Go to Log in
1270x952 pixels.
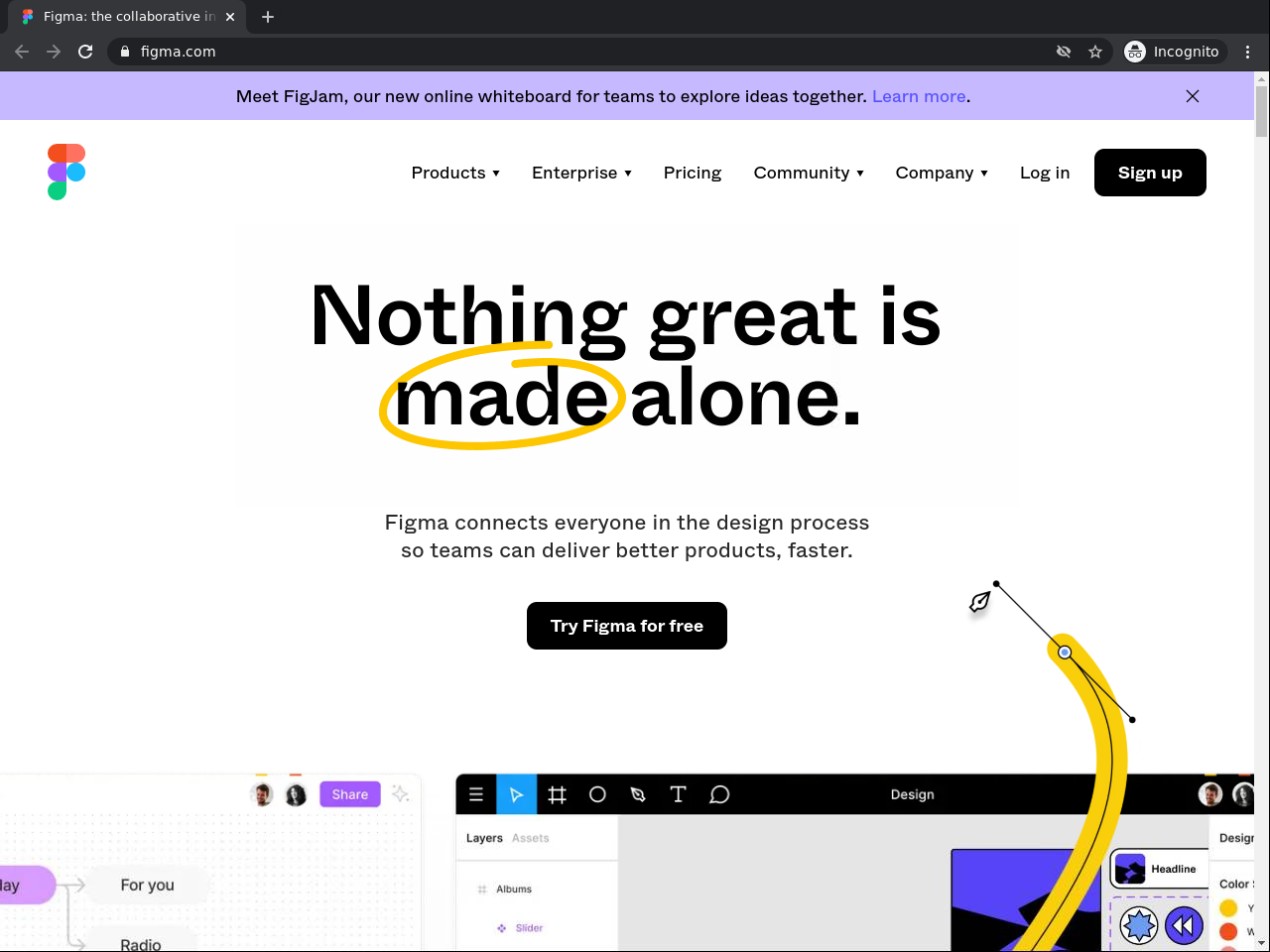(1045, 173)
